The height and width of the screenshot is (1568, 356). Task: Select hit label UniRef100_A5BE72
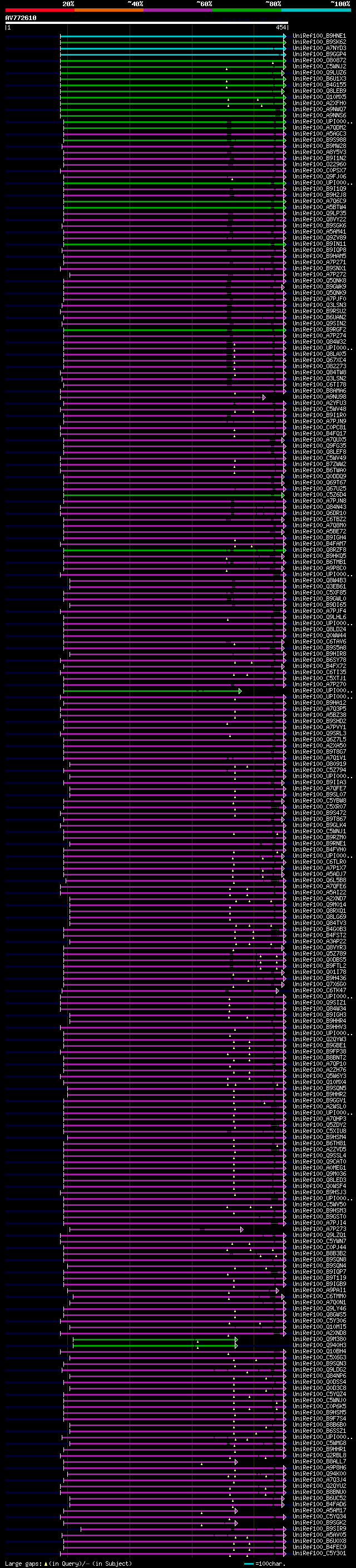[x=319, y=532]
